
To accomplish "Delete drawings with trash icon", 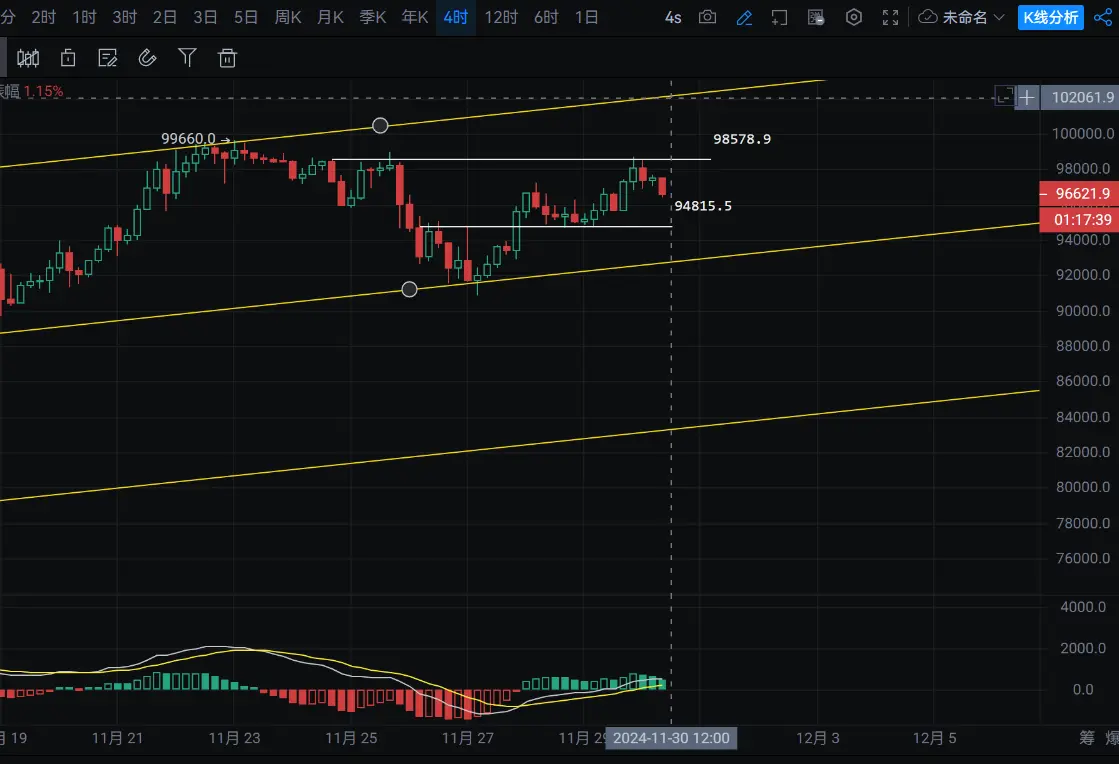I will point(228,58).
